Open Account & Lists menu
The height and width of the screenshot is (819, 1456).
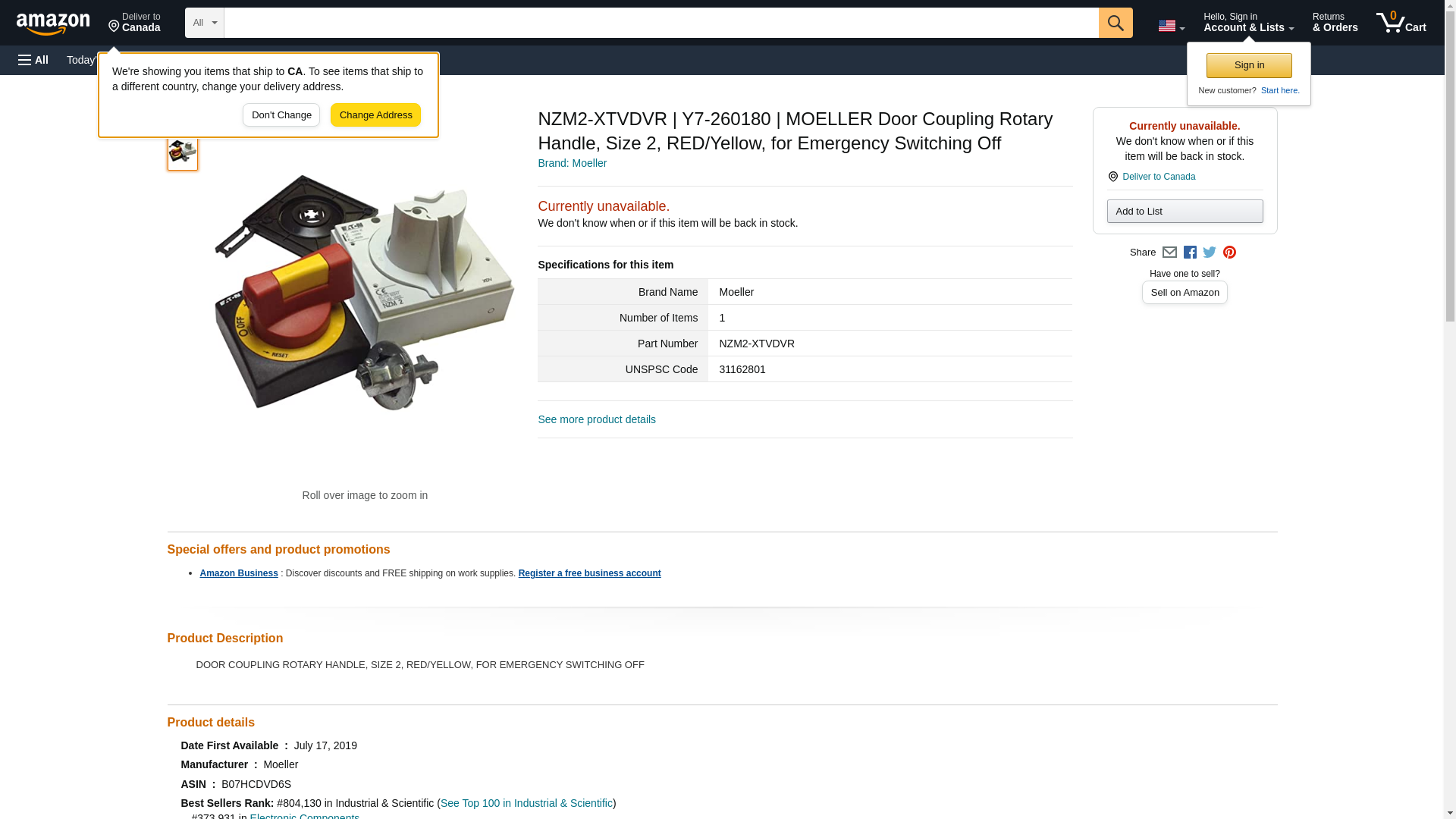(x=1248, y=22)
